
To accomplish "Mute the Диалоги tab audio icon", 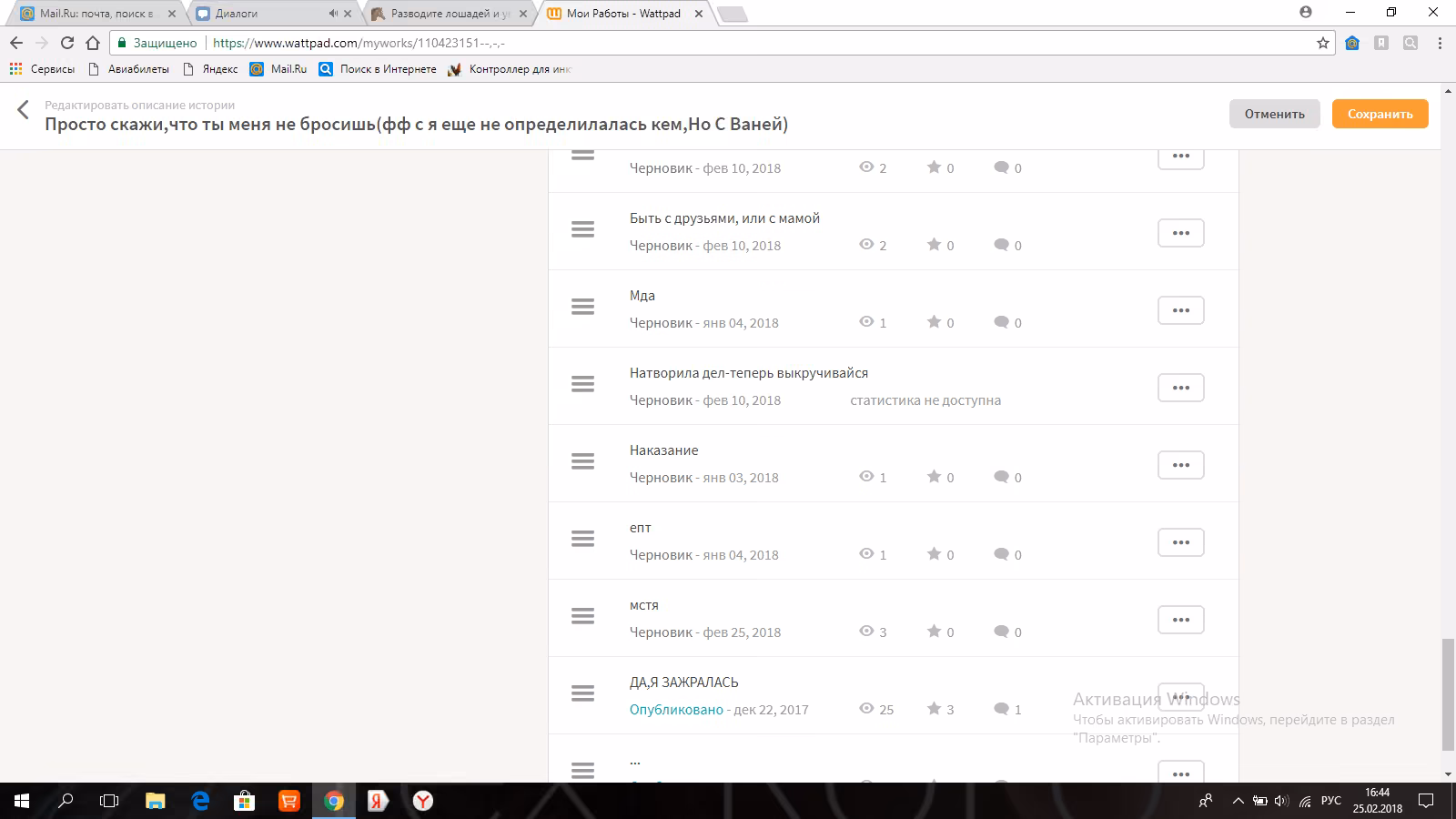I will [x=333, y=14].
